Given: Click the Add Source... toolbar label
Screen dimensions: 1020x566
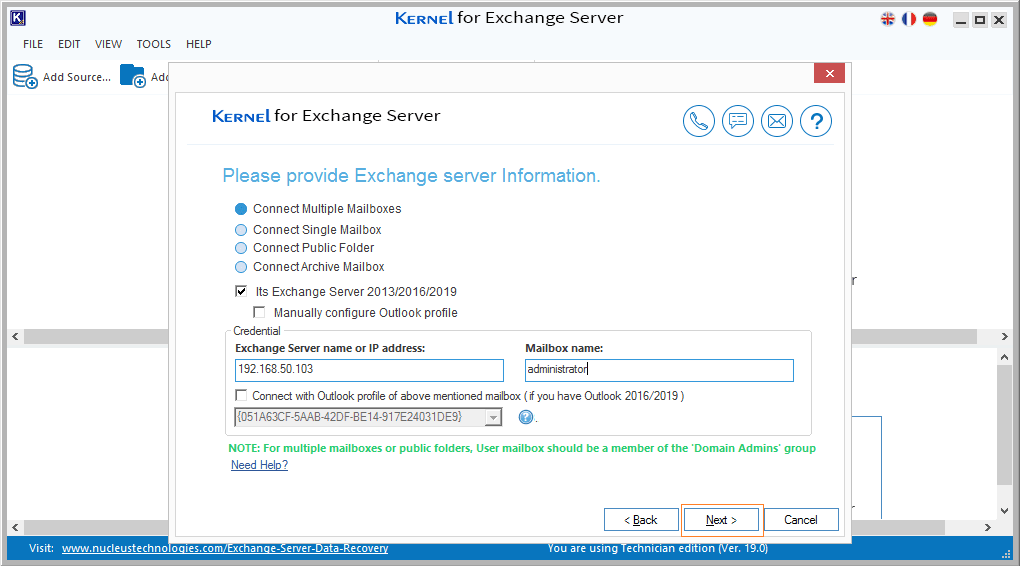Looking at the screenshot, I should pyautogui.click(x=77, y=77).
